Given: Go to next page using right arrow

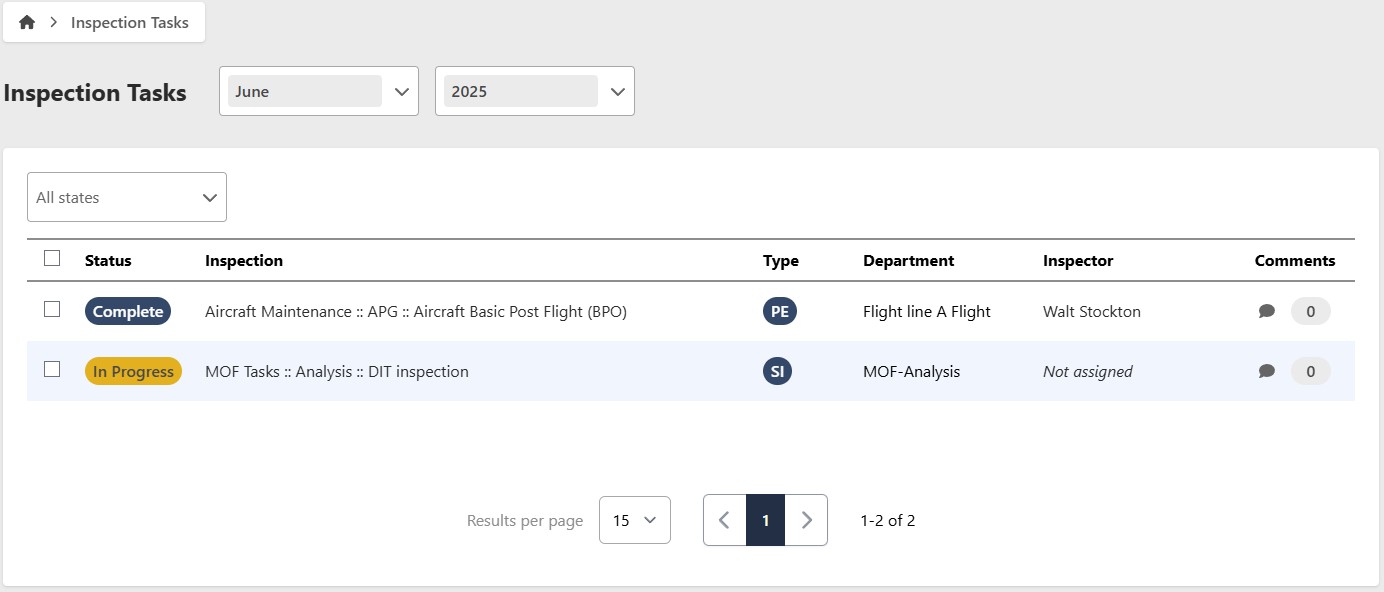Looking at the screenshot, I should coord(806,520).
